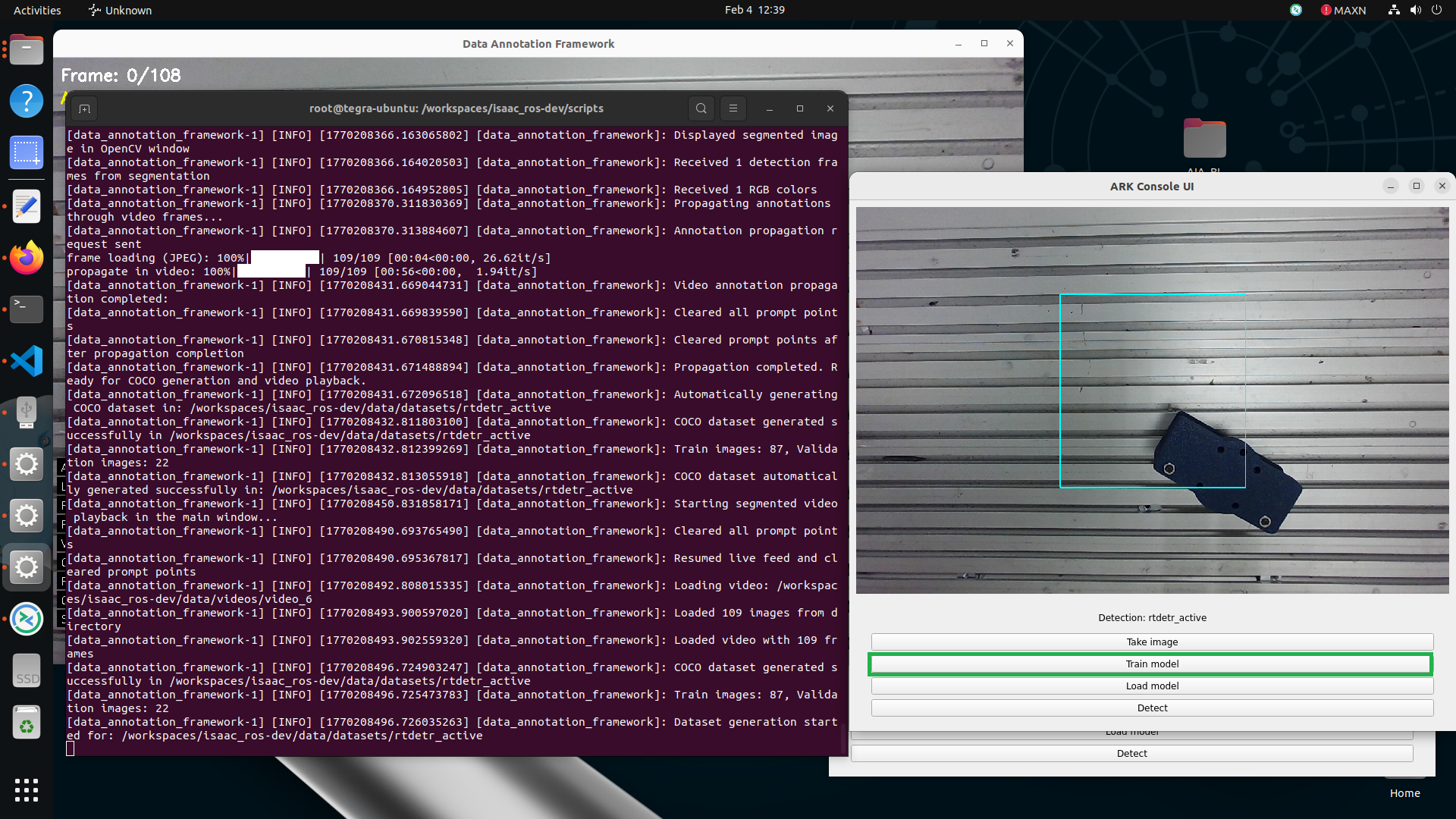Click the 'frame loading (JPEG): 100%' line

click(x=309, y=258)
